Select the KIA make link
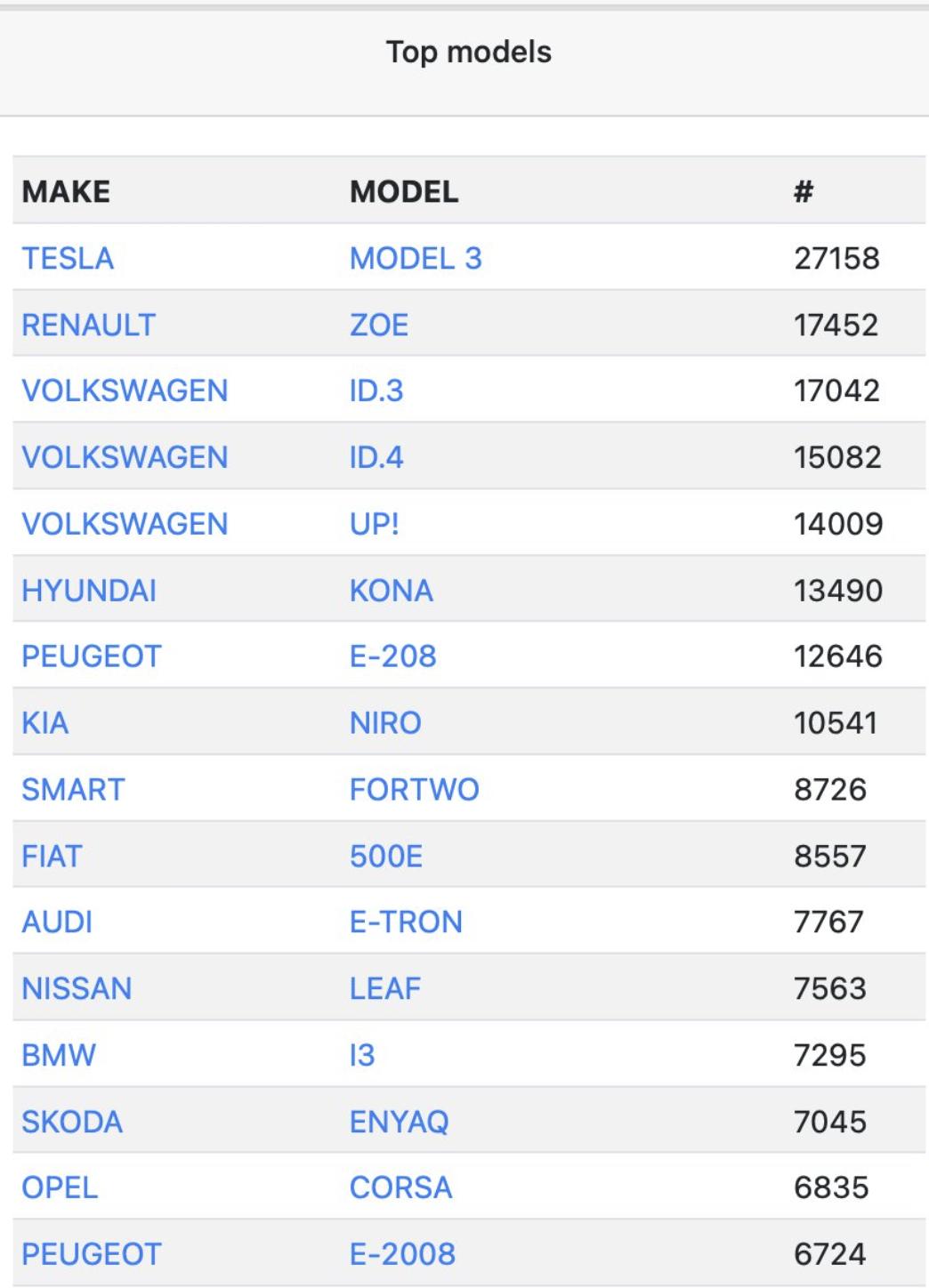This screenshot has width=929, height=1288. tap(44, 723)
